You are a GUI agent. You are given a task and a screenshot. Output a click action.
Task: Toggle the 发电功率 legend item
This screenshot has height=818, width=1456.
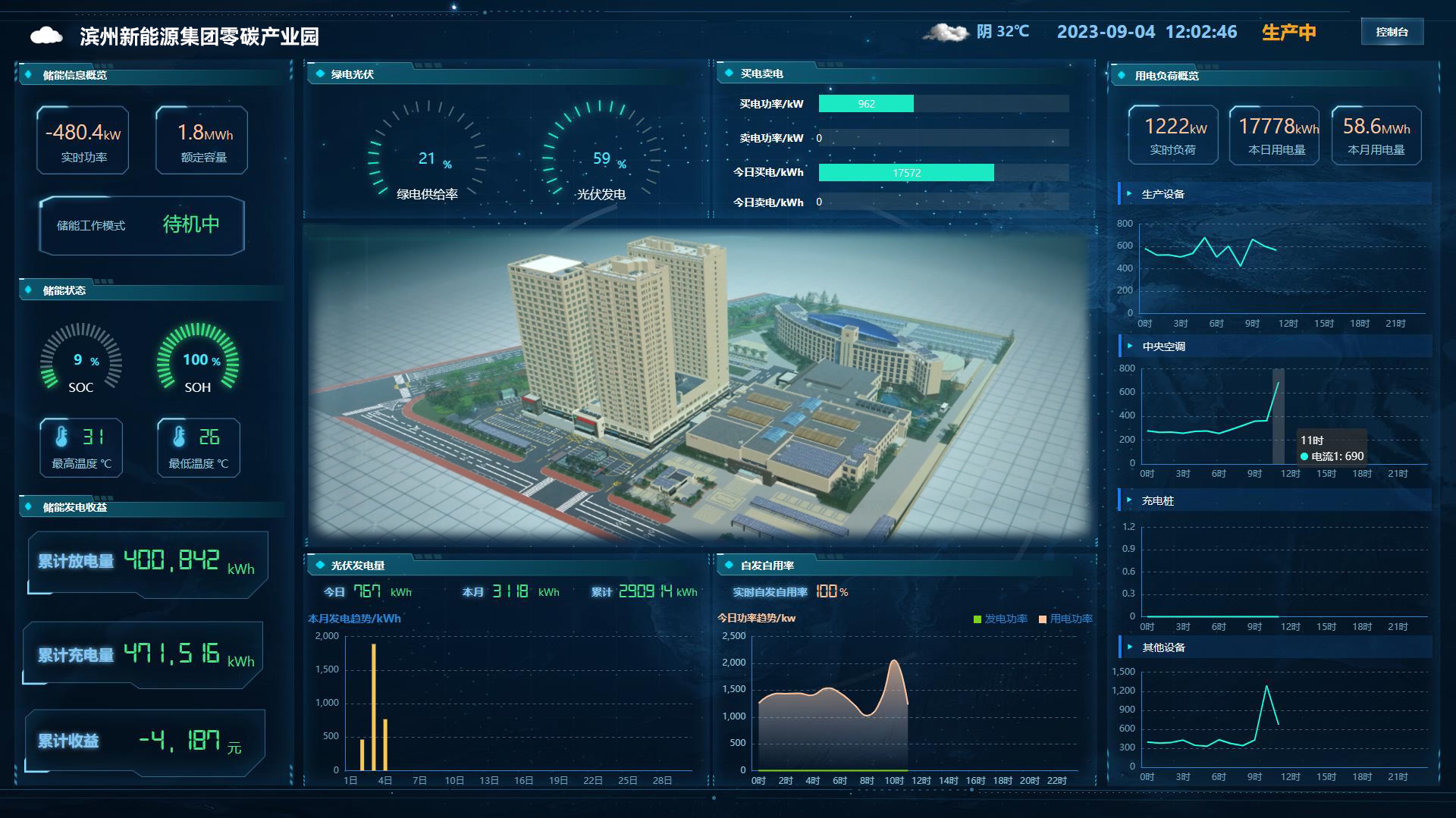click(x=1000, y=619)
